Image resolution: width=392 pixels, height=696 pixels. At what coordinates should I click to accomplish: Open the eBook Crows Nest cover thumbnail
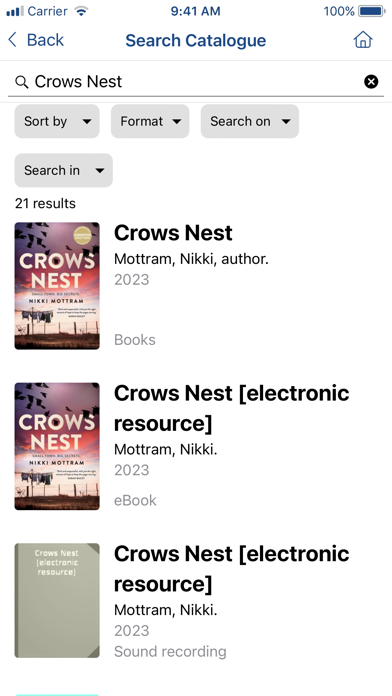pos(57,446)
